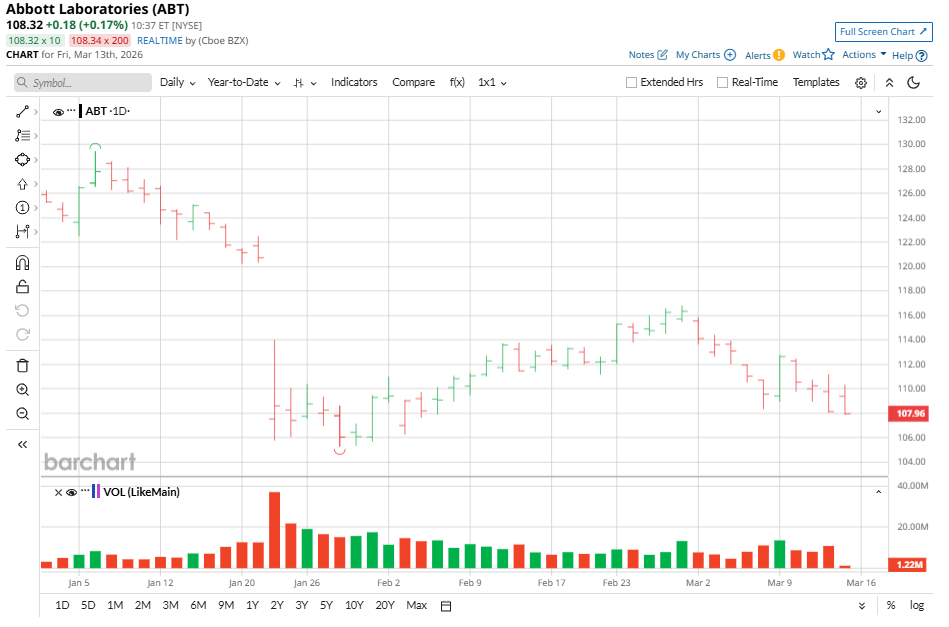Select the trend line drawing tool
Image resolution: width=949 pixels, height=627 pixels.
22,112
